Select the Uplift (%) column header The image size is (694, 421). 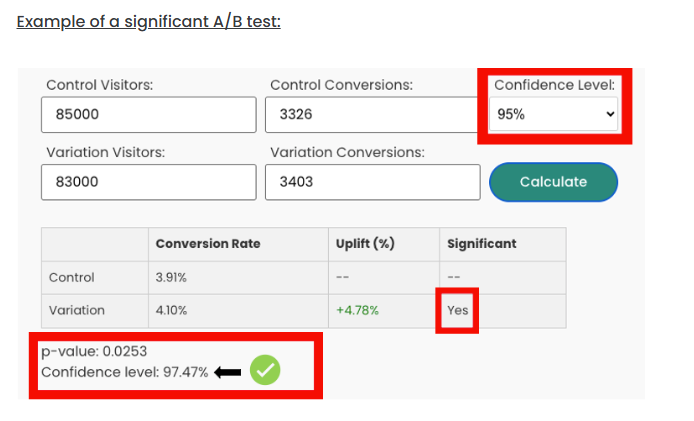[x=365, y=244]
